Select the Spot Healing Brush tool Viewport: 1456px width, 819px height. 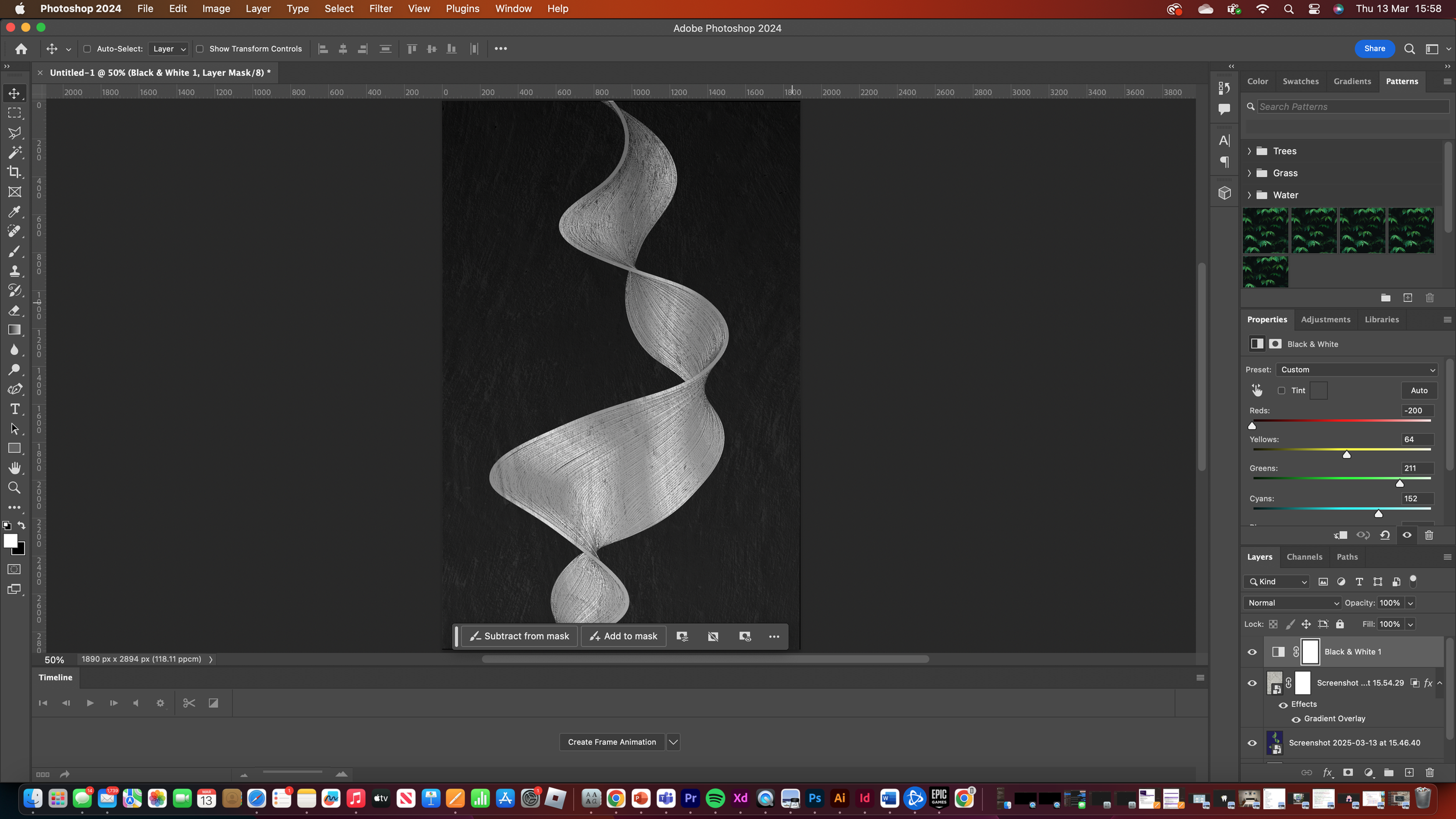(x=15, y=231)
